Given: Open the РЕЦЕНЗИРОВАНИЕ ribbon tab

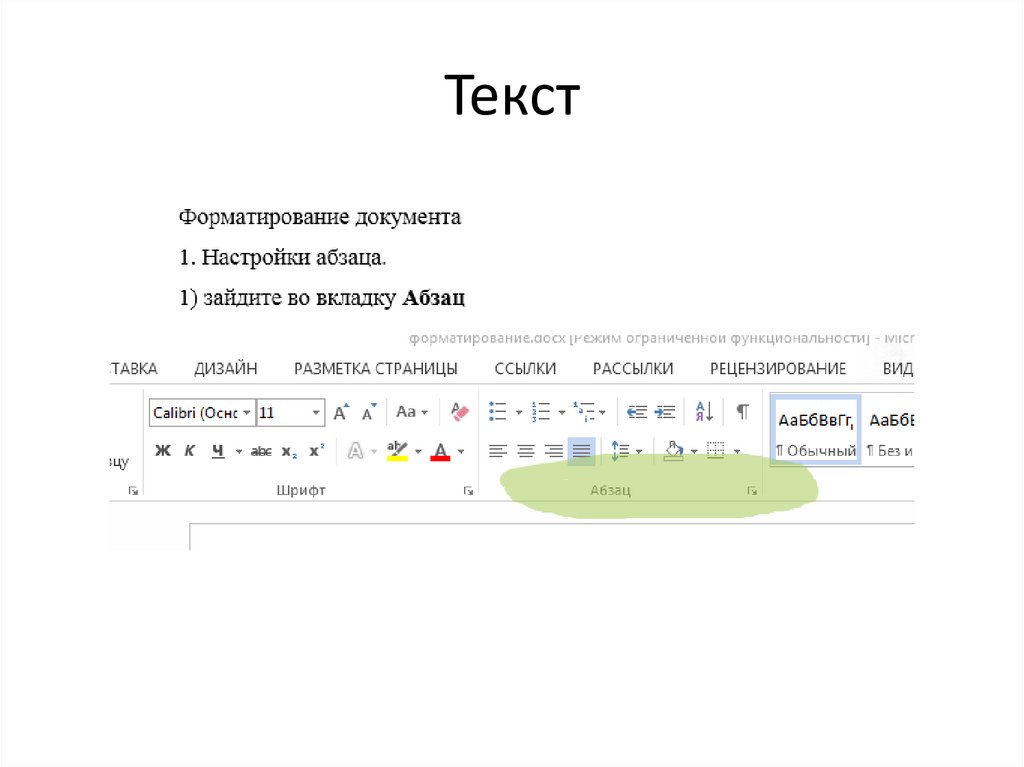Looking at the screenshot, I should pos(778,368).
